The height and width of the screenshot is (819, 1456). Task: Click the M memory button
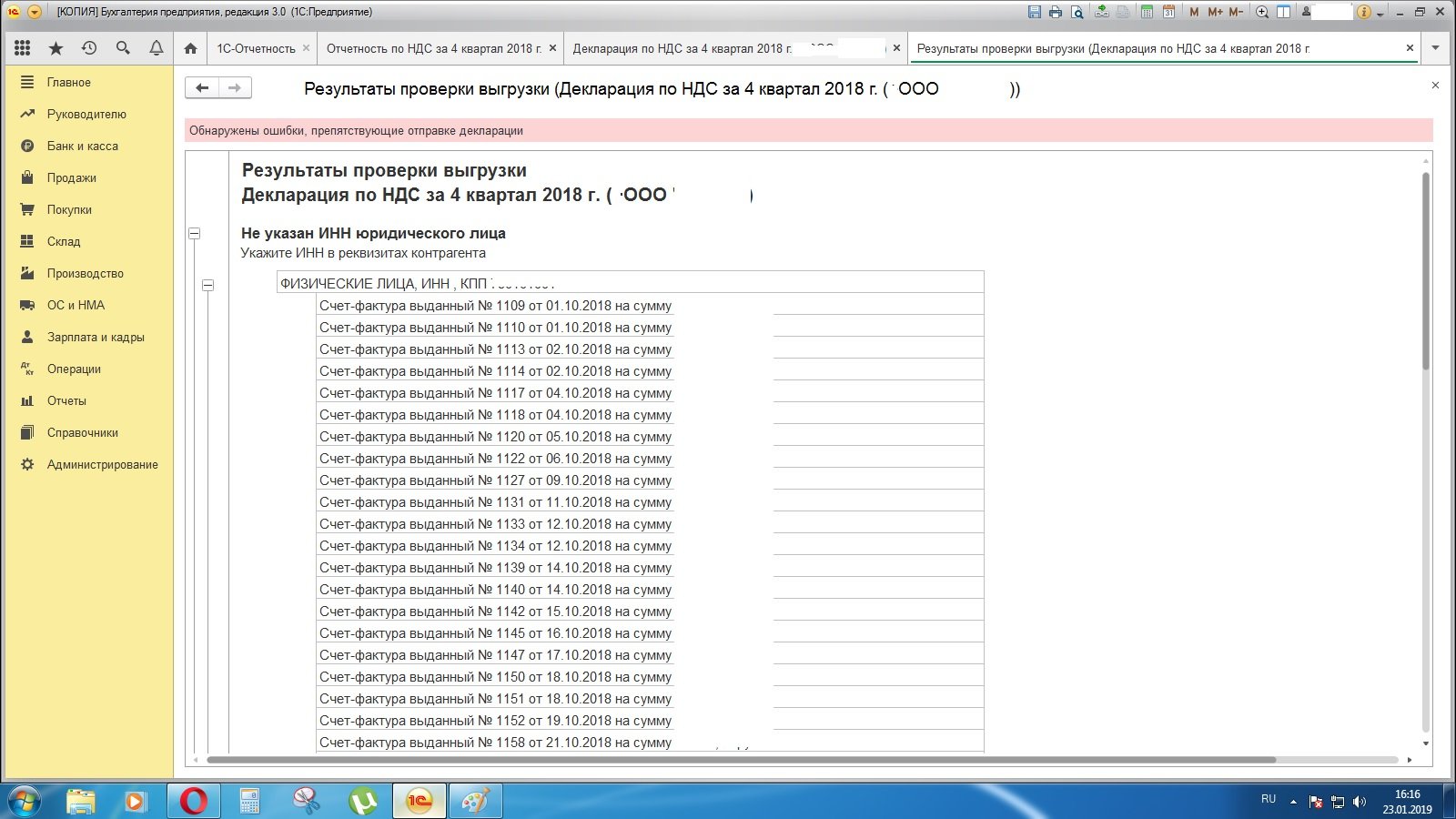click(1194, 12)
